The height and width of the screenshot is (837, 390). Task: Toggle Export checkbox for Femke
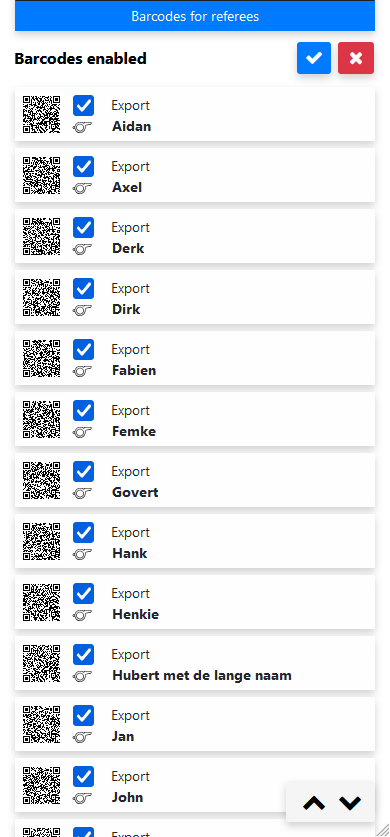tap(83, 410)
